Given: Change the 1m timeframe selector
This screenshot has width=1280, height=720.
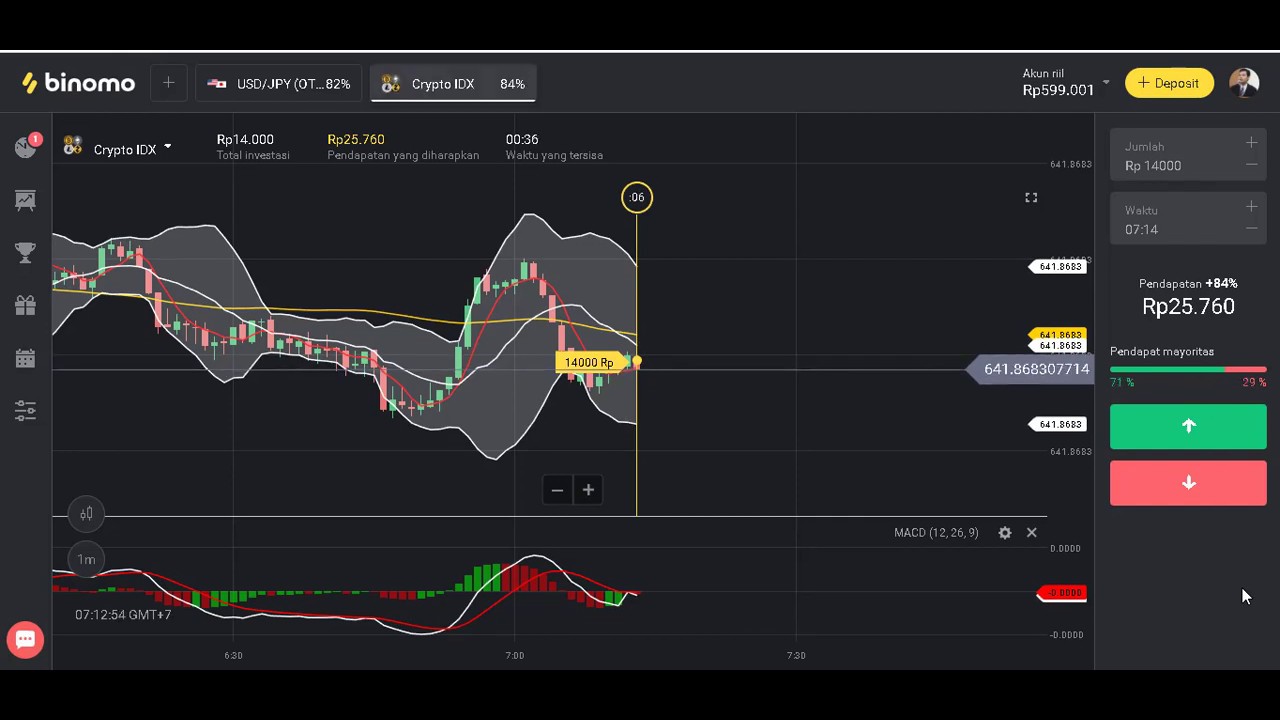Looking at the screenshot, I should pyautogui.click(x=87, y=559).
